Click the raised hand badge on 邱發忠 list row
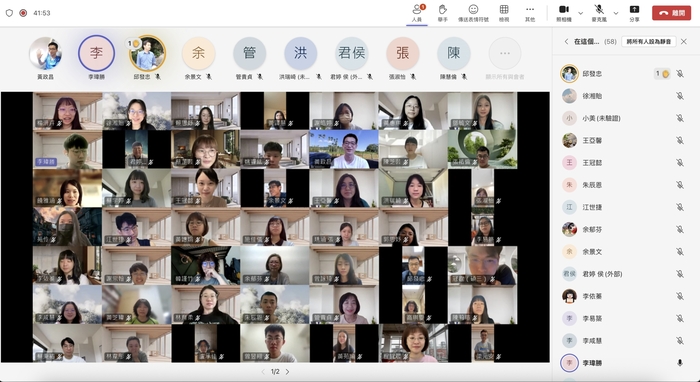The width and height of the screenshot is (700, 382). pyautogui.click(x=662, y=74)
